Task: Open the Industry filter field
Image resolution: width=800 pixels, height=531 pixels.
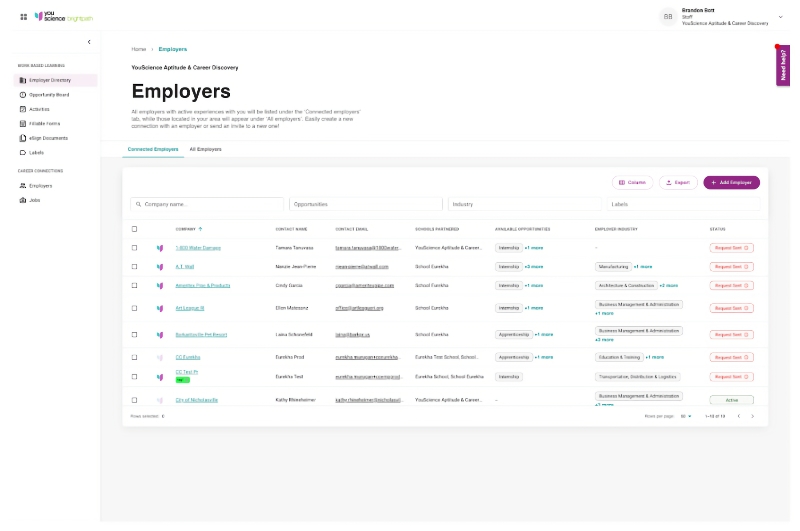Action: (x=524, y=204)
